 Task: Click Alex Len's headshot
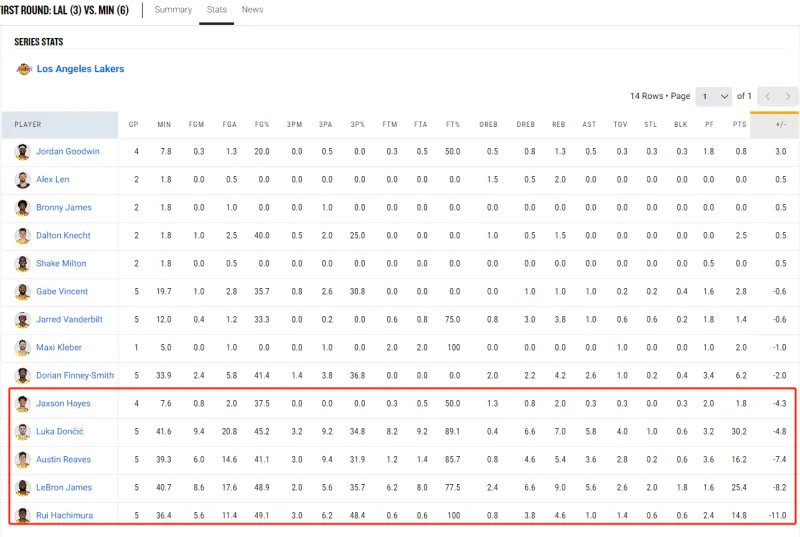tap(22, 180)
